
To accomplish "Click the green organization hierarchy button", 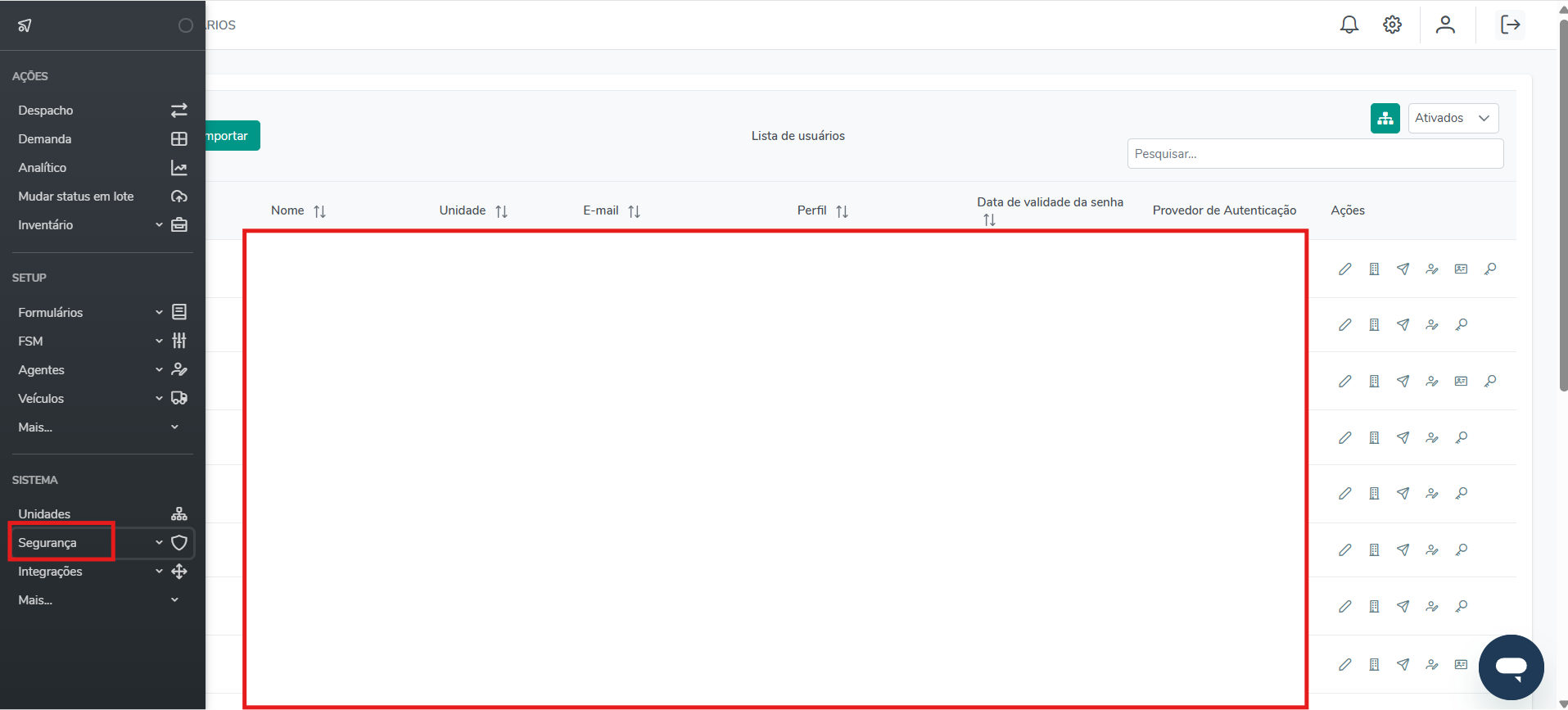I will (1385, 118).
